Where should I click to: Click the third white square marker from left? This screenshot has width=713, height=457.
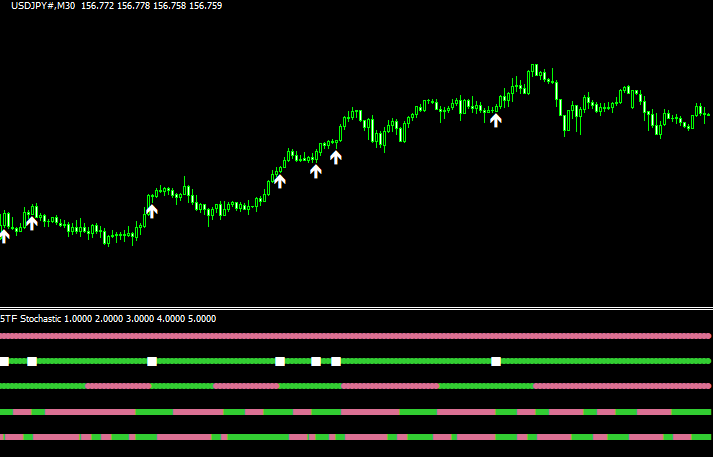click(152, 361)
